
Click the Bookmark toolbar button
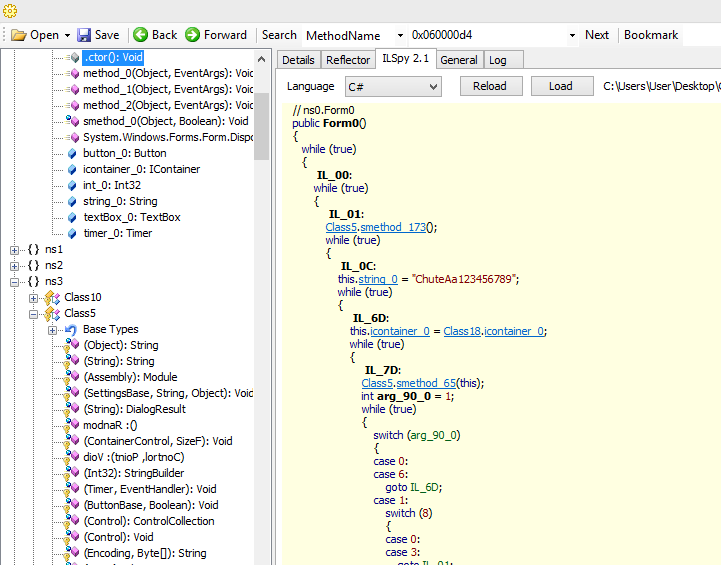pyautogui.click(x=651, y=35)
